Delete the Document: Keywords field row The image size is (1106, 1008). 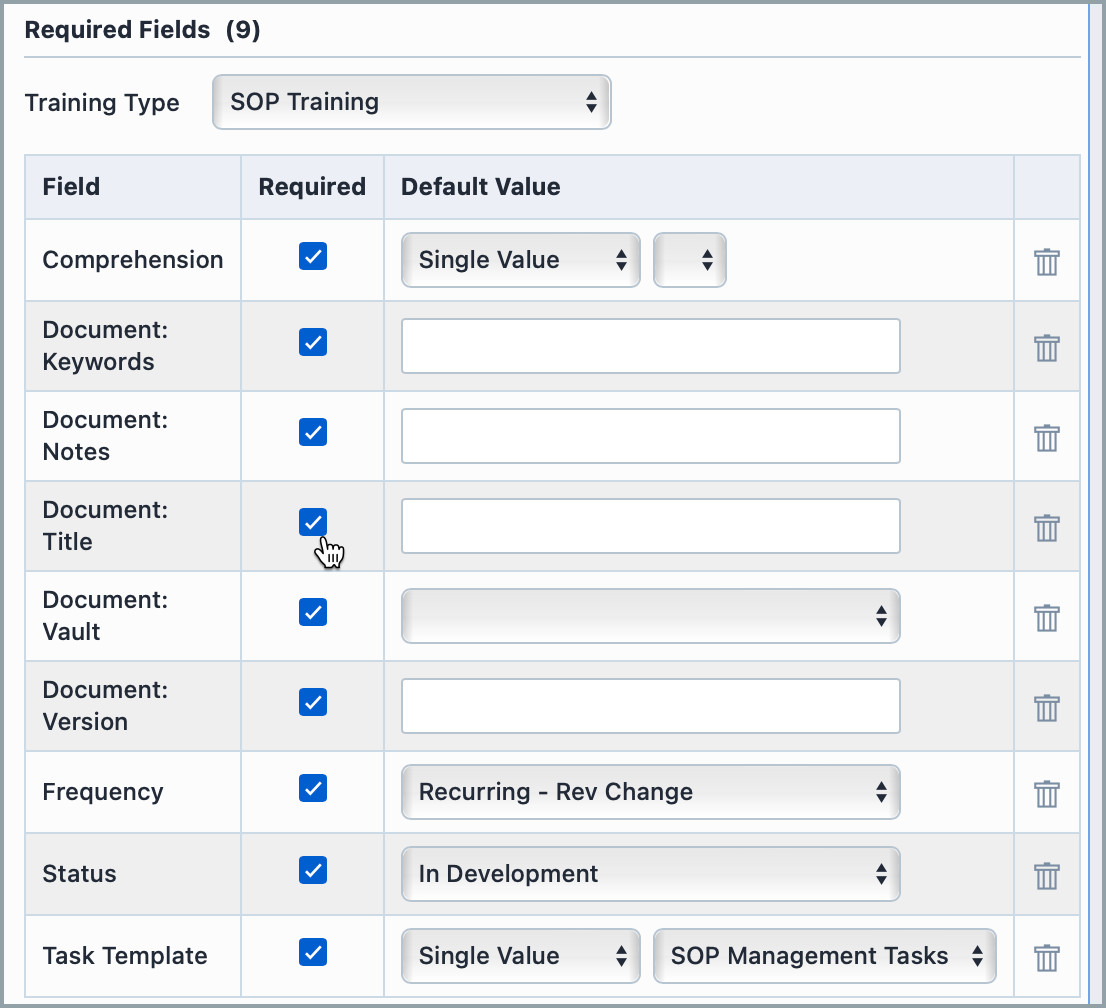pyautogui.click(x=1046, y=347)
